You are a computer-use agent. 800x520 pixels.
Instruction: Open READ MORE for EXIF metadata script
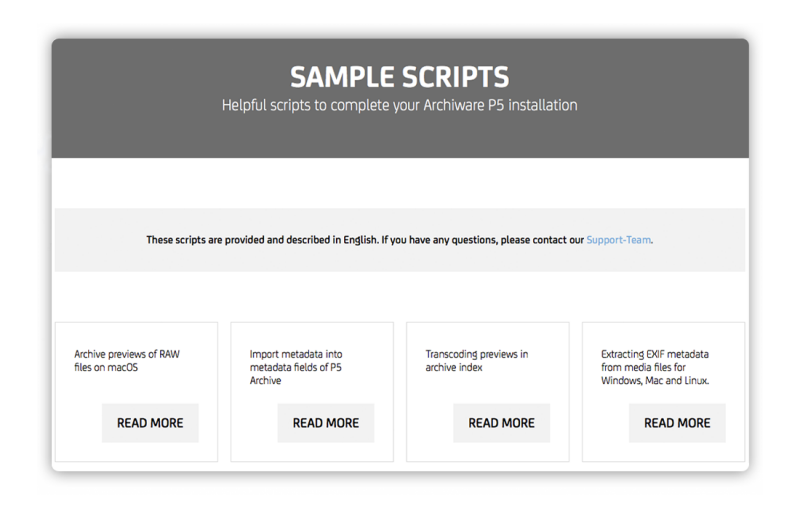point(677,423)
